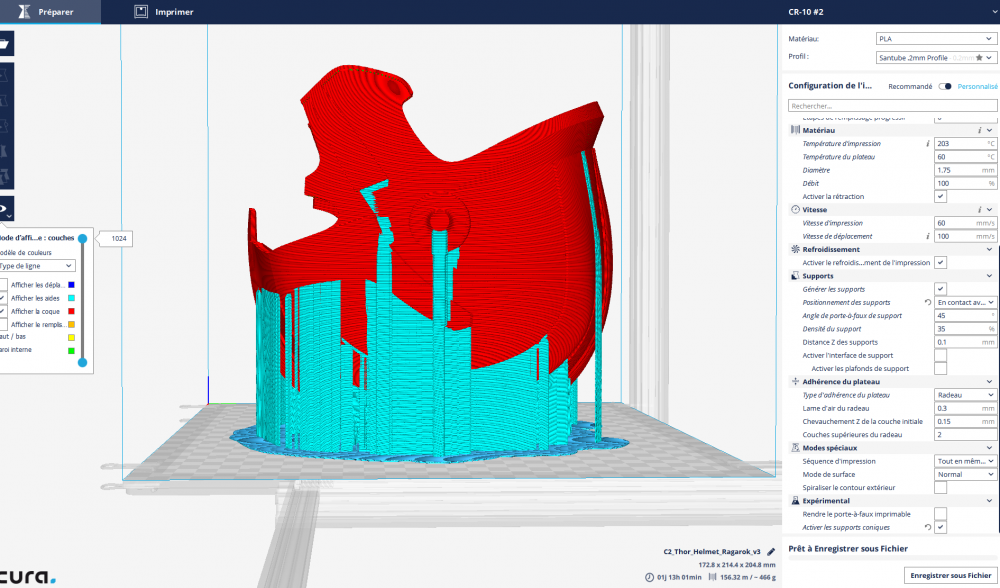Uncheck Activer le refroidissement de l'impression
This screenshot has width=1000, height=588.
(x=941, y=263)
